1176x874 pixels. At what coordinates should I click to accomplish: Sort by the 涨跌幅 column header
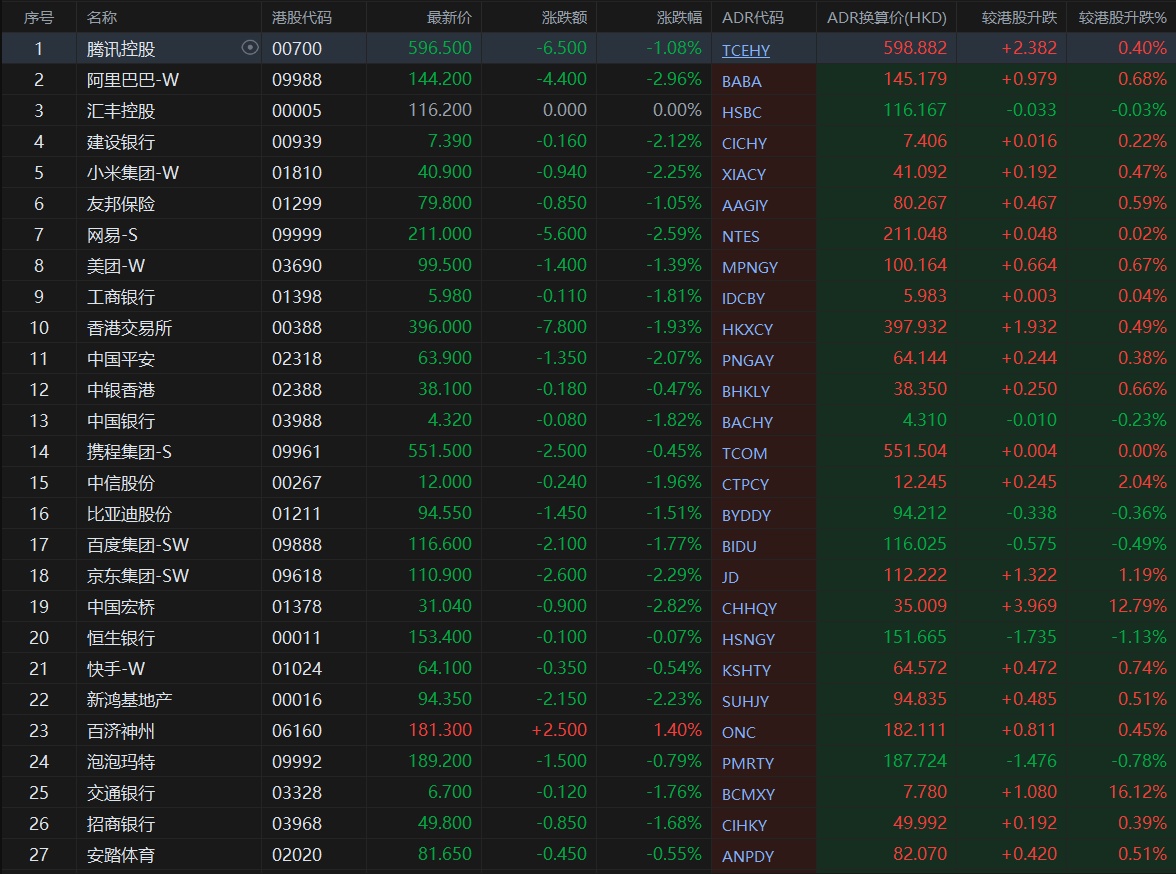pyautogui.click(x=679, y=17)
